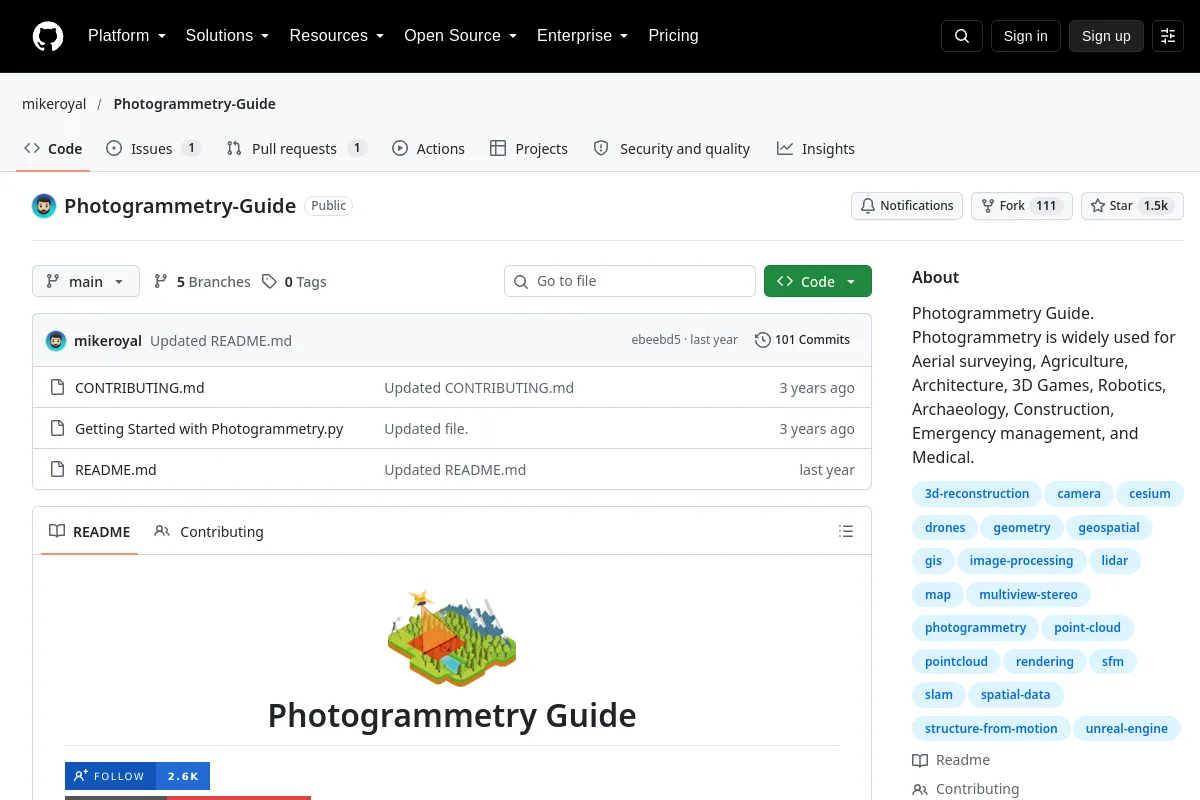Open the main branch selector dropdown
The image size is (1200, 800).
(86, 282)
